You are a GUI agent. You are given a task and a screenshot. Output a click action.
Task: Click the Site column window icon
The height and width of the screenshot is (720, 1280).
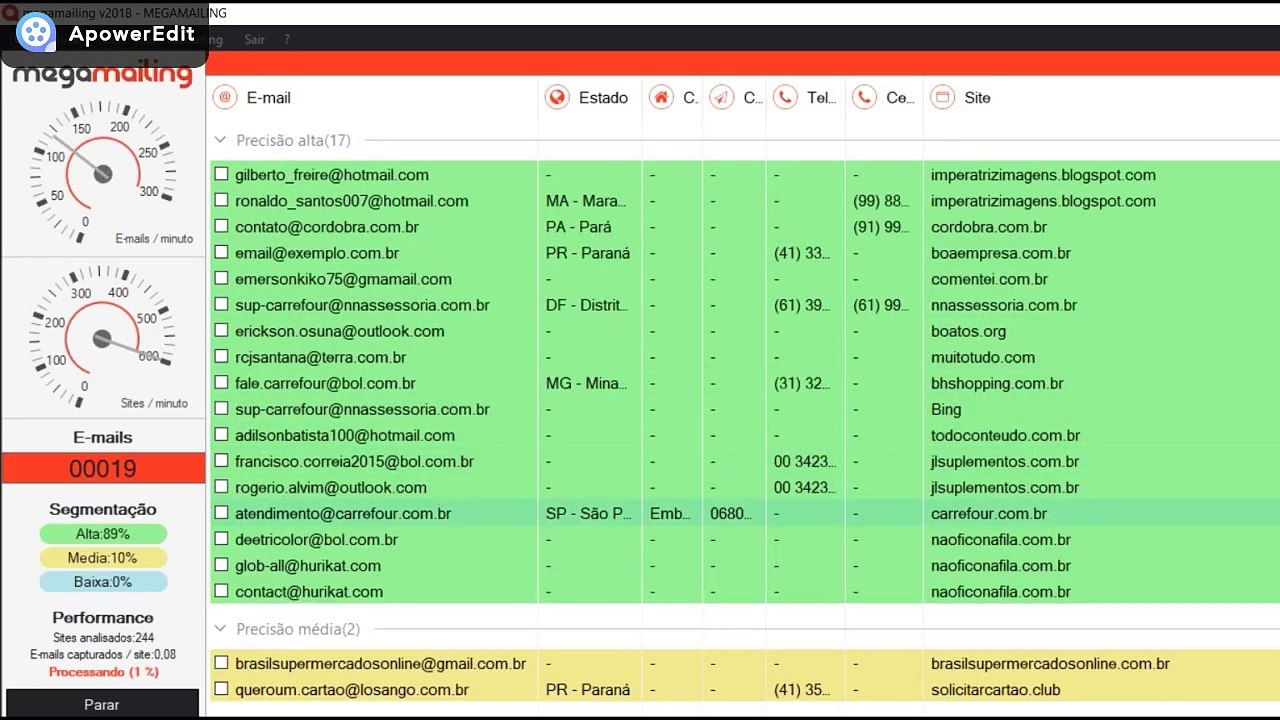941,97
